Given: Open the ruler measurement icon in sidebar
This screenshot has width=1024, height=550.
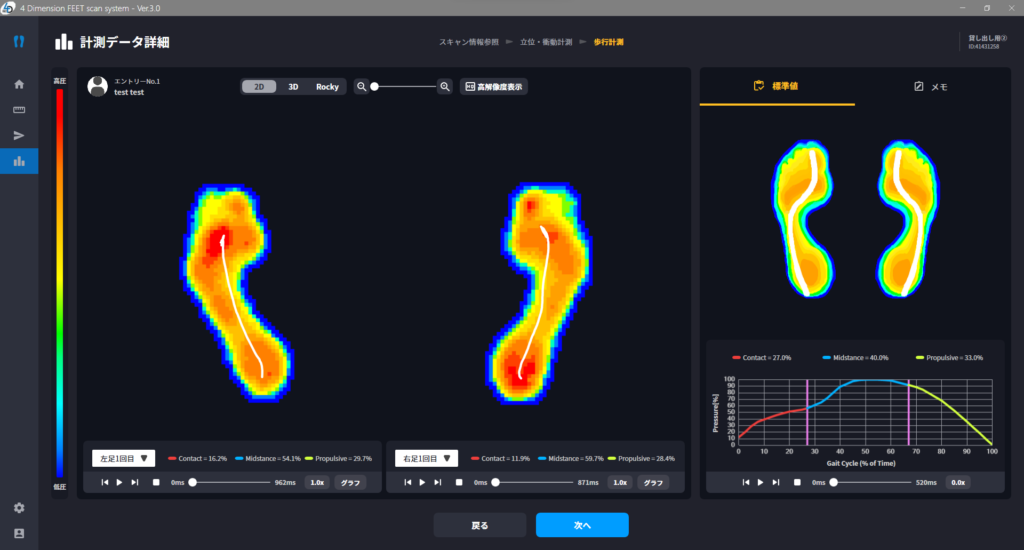Looking at the screenshot, I should 18,110.
